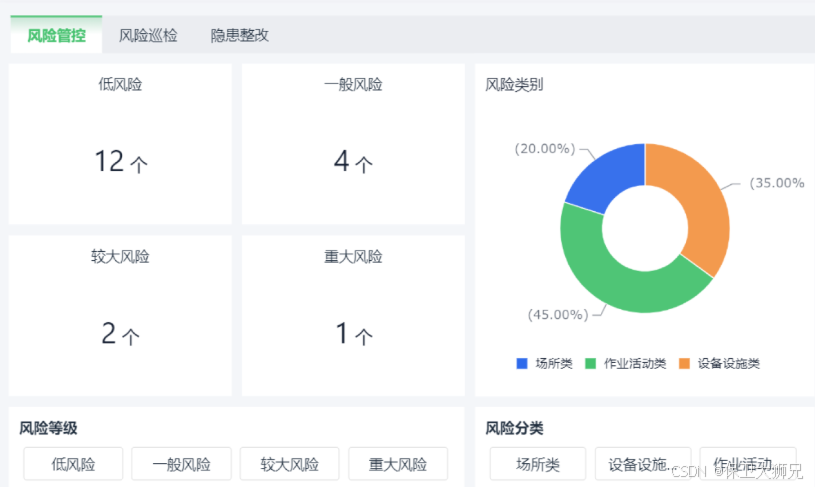
Task: Select the 一般风险 level button
Action: pyautogui.click(x=181, y=464)
